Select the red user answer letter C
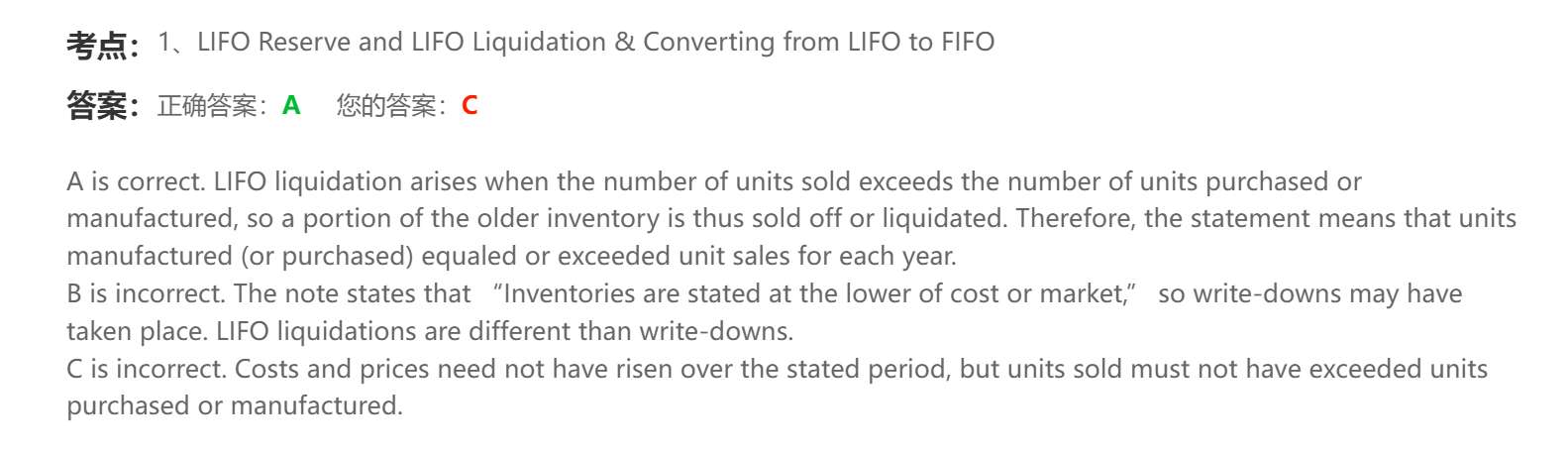 (x=470, y=105)
